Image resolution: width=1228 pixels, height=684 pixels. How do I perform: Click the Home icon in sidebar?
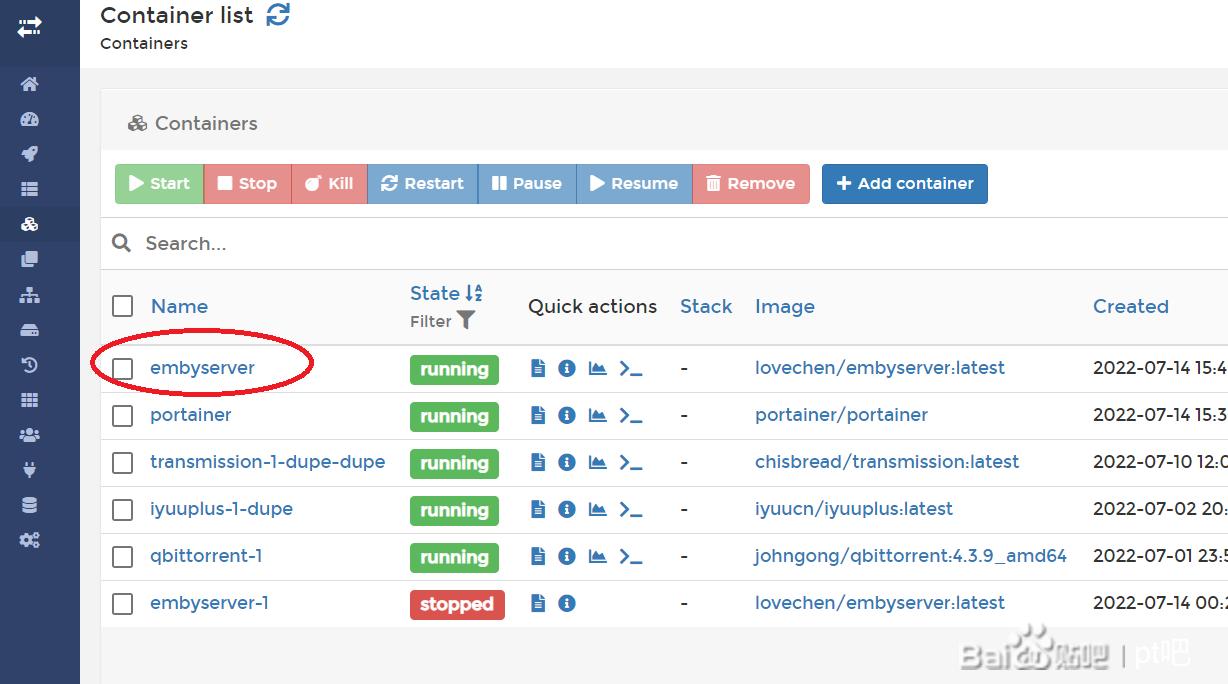(x=29, y=84)
